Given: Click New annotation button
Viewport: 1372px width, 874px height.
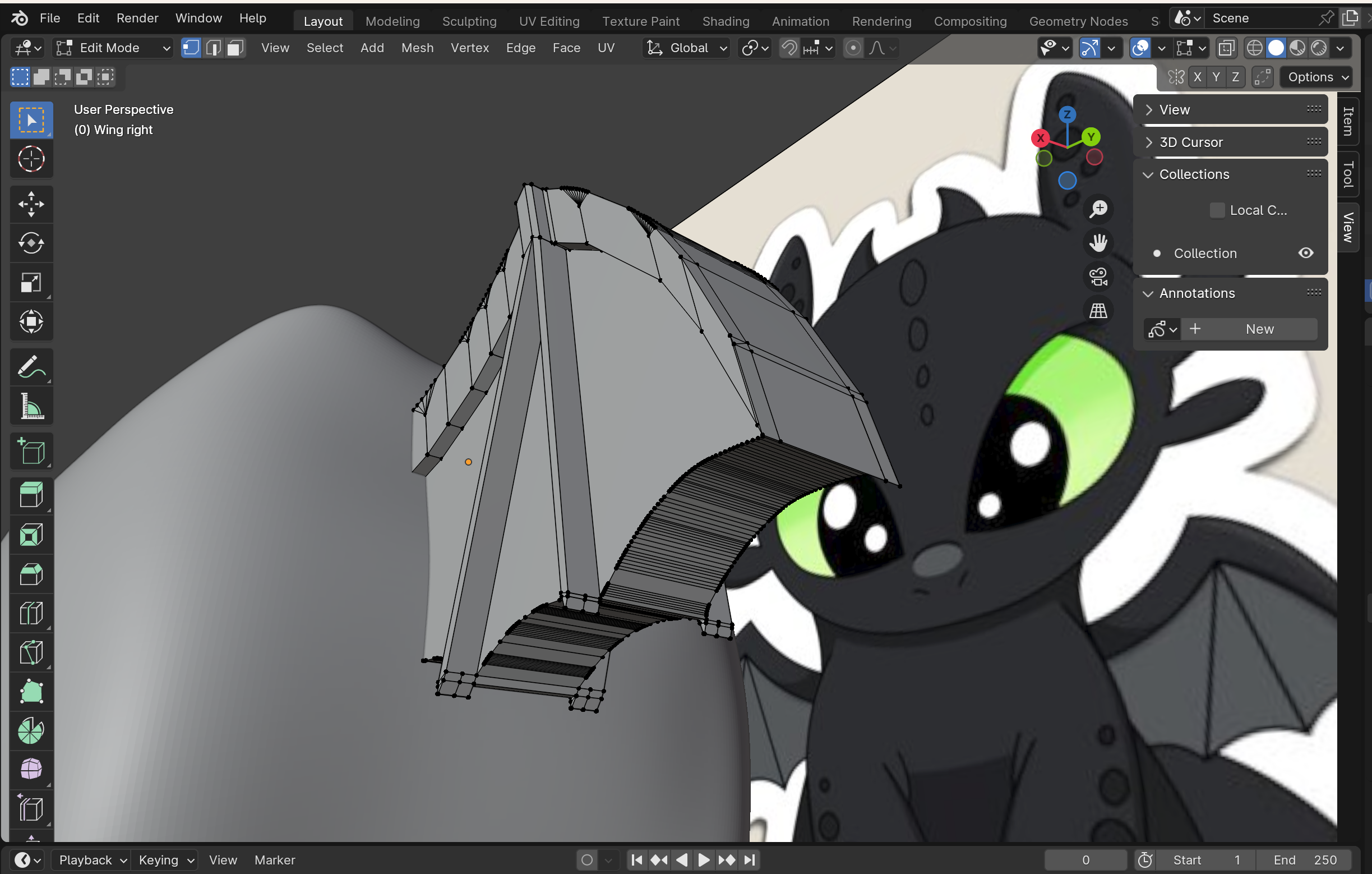Looking at the screenshot, I should coord(1250,329).
